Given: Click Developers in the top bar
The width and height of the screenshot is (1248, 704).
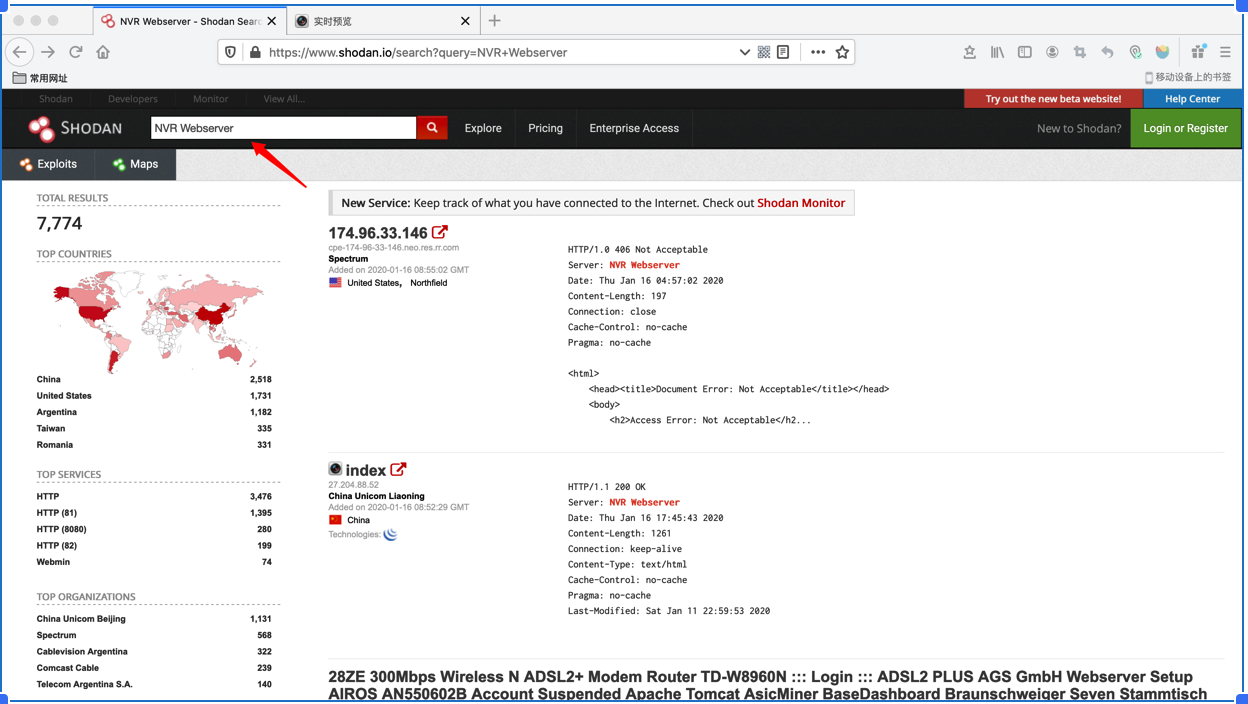Looking at the screenshot, I should pyautogui.click(x=133, y=99).
